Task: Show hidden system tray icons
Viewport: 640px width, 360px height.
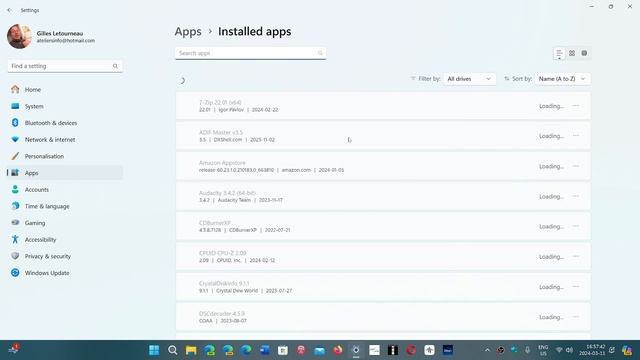Action: click(x=487, y=350)
